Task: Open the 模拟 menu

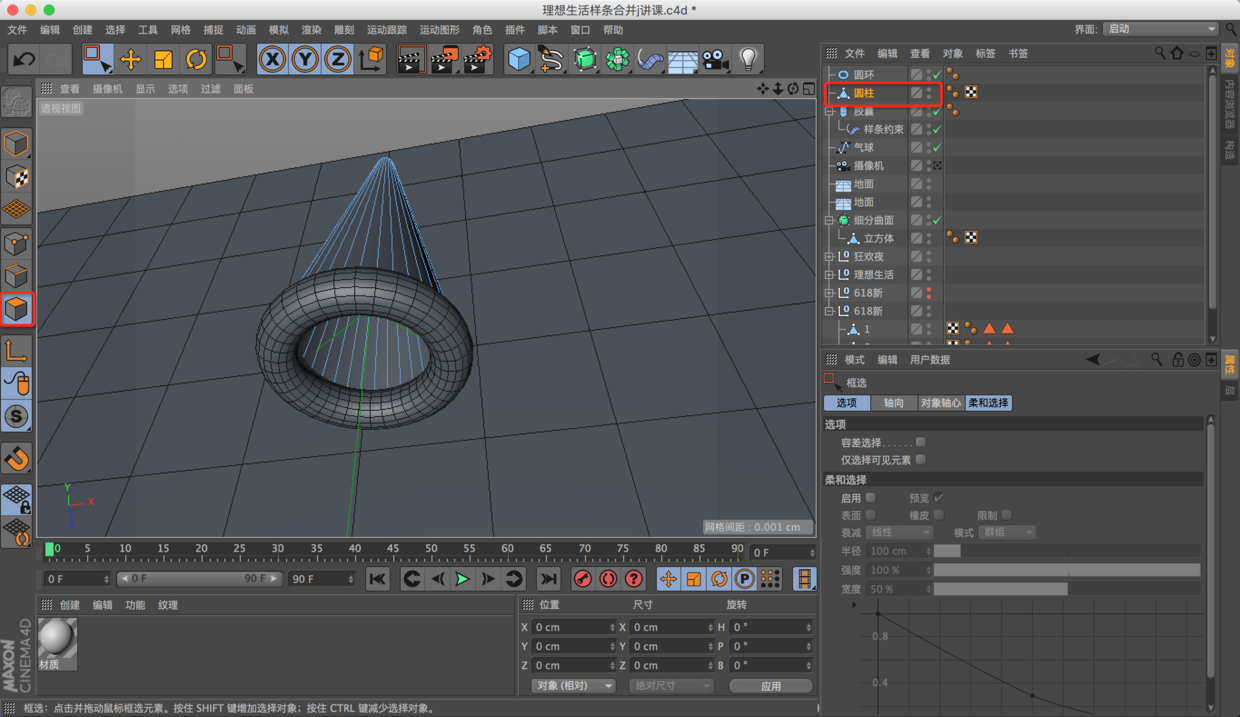Action: click(x=279, y=30)
